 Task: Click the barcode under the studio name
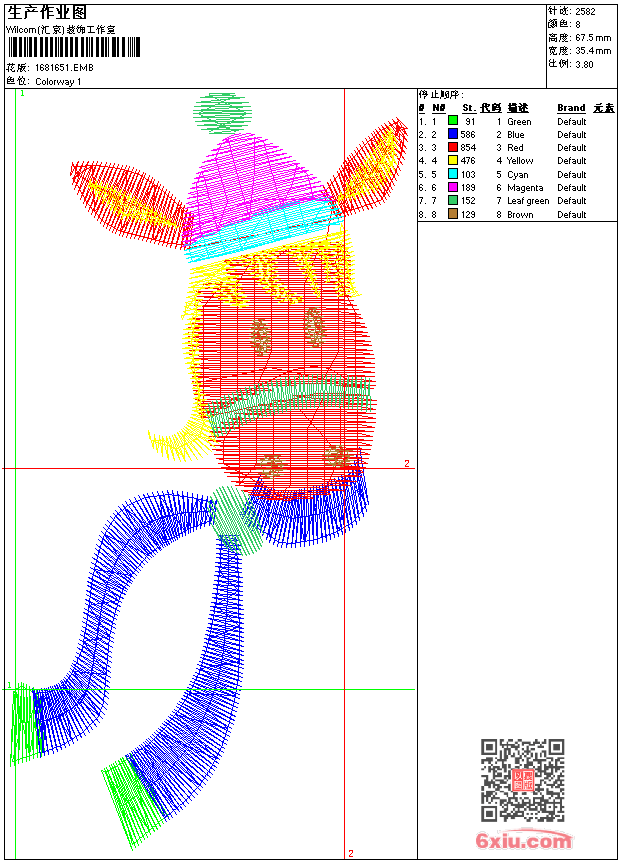pyautogui.click(x=74, y=47)
